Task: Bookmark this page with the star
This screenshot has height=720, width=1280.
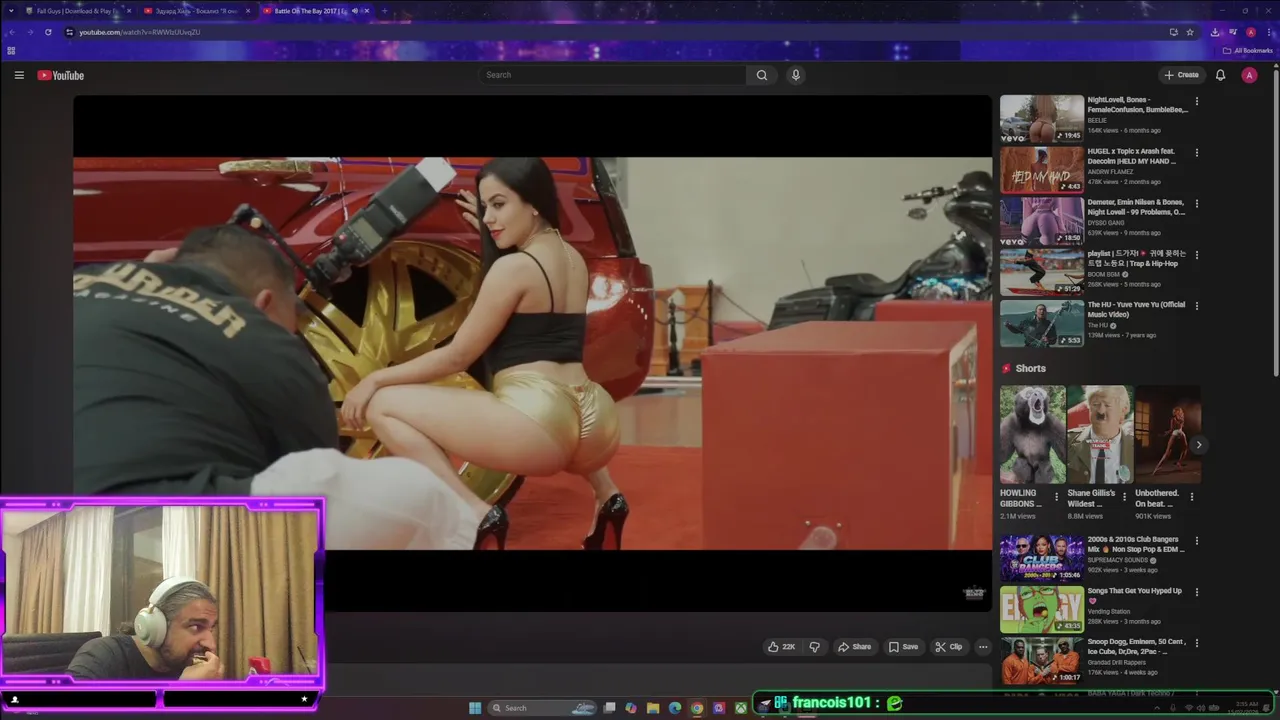Action: [1190, 32]
